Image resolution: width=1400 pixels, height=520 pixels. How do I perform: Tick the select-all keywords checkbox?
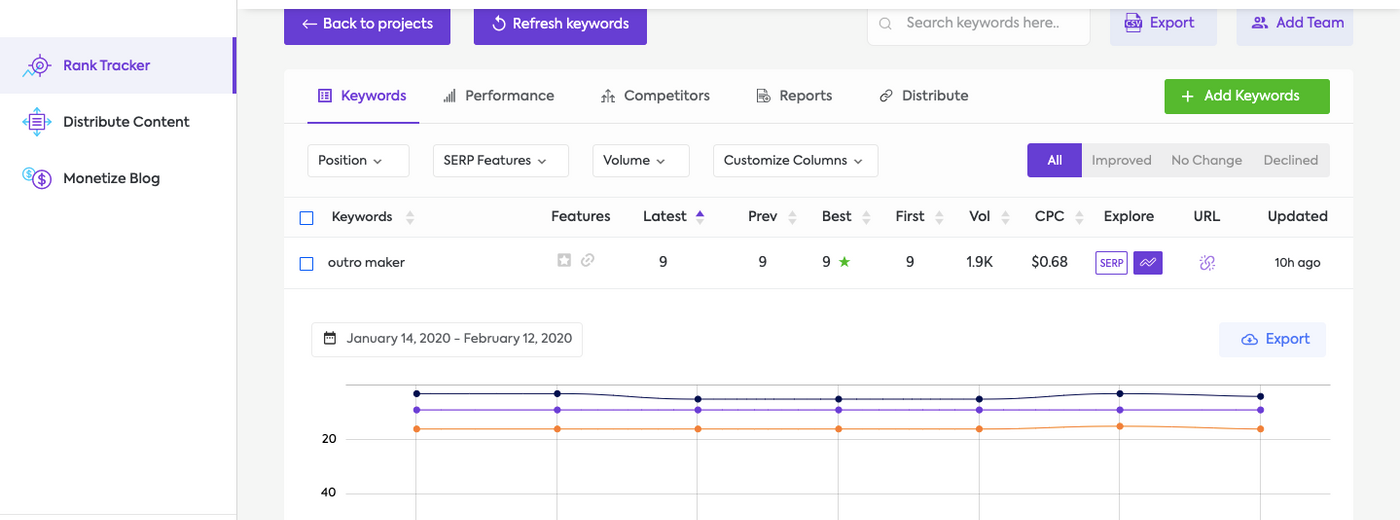click(307, 217)
